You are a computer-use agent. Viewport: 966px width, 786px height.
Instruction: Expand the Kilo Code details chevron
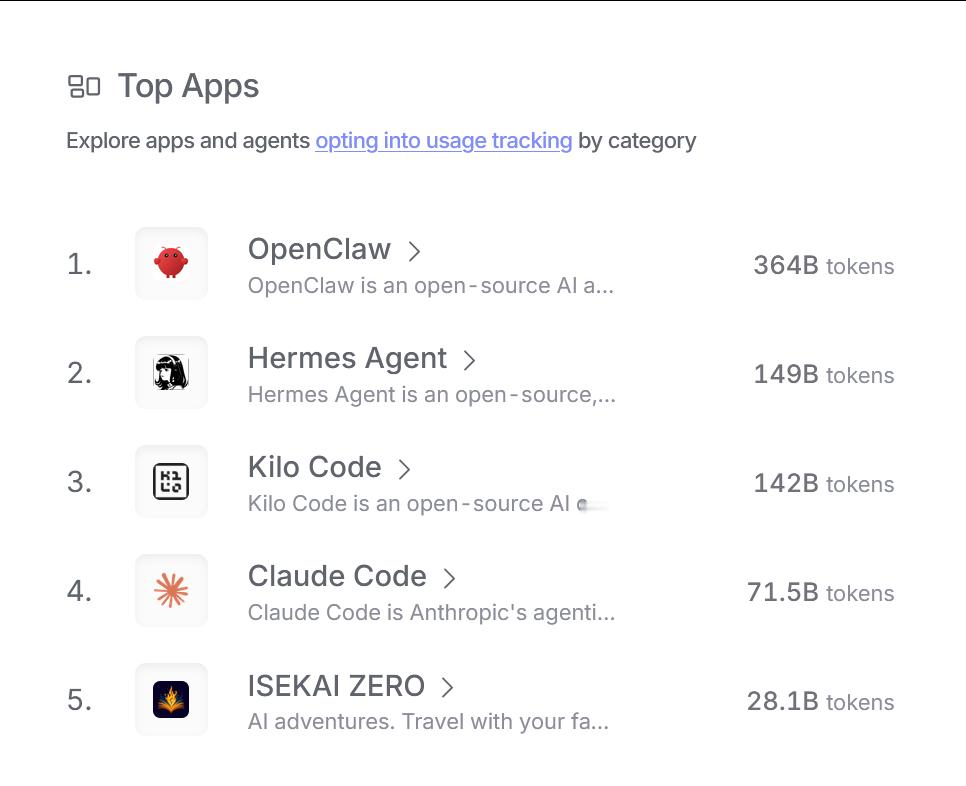pyautogui.click(x=405, y=470)
